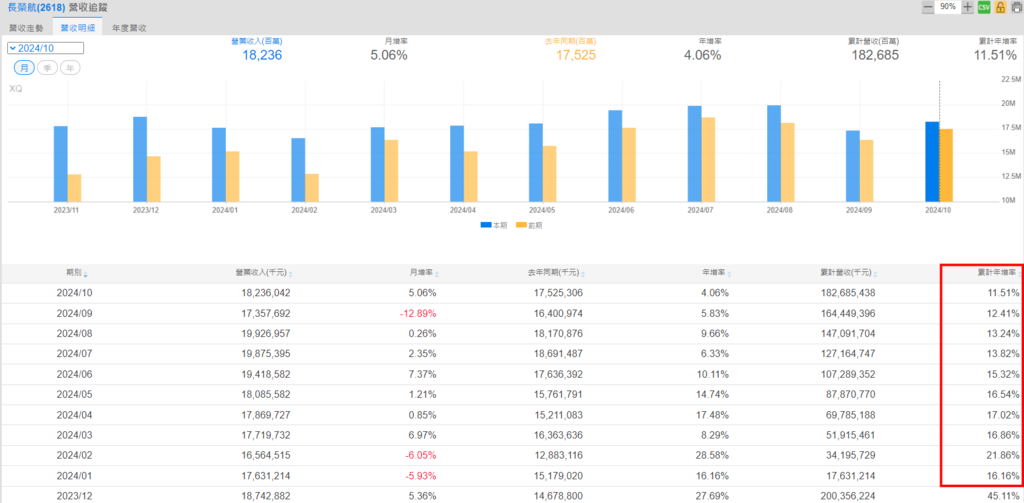Click the 4.06% 年增率 summary figure
This screenshot has width=1024, height=503.
(703, 56)
